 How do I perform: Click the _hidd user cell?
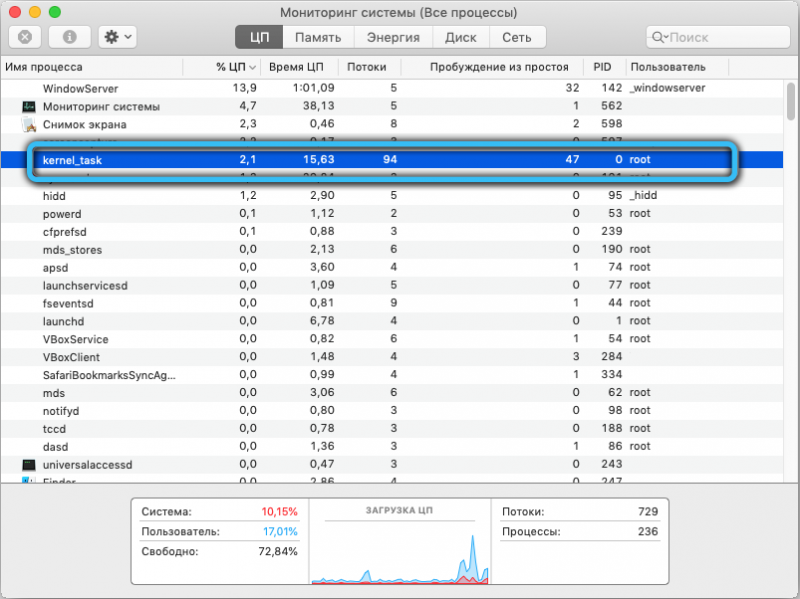tap(643, 195)
